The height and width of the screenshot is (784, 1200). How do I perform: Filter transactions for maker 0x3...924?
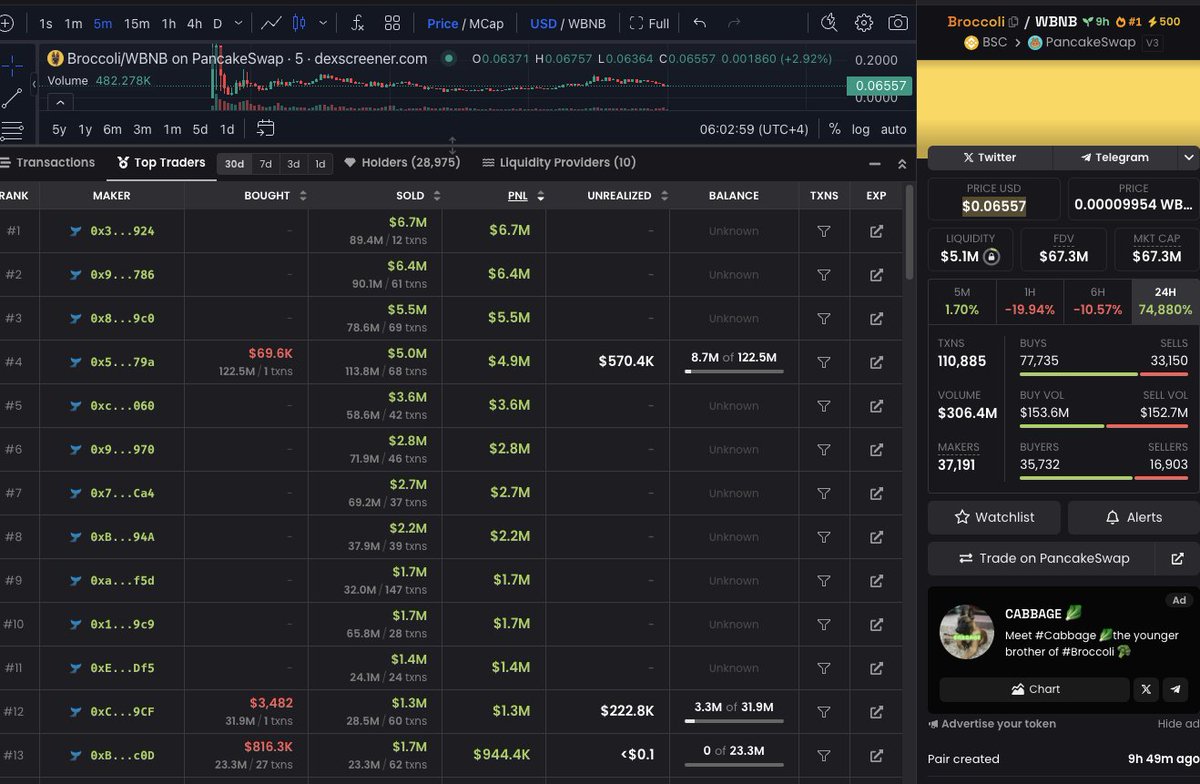[x=824, y=231]
